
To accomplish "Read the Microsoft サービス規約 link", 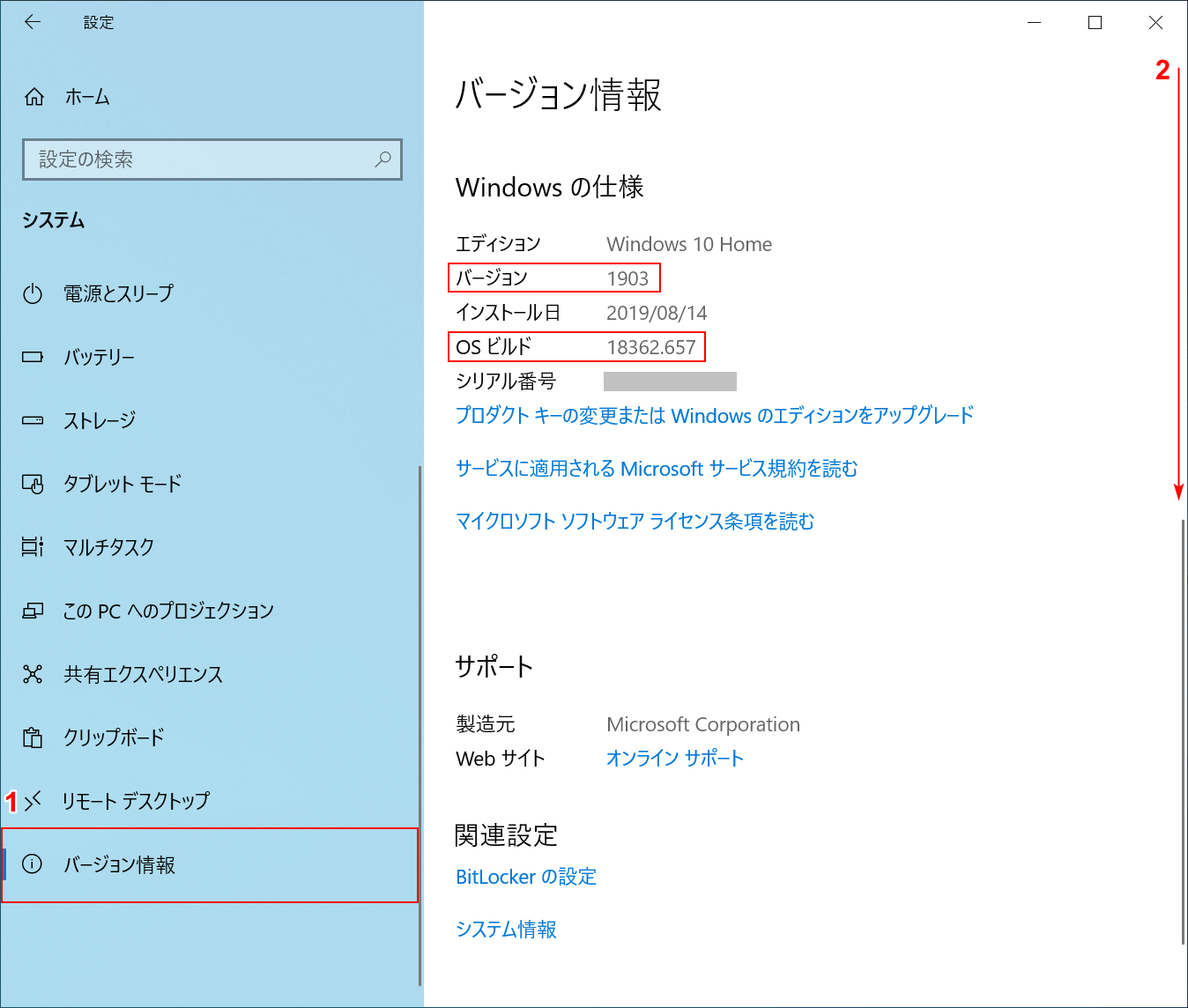I will 657,468.
